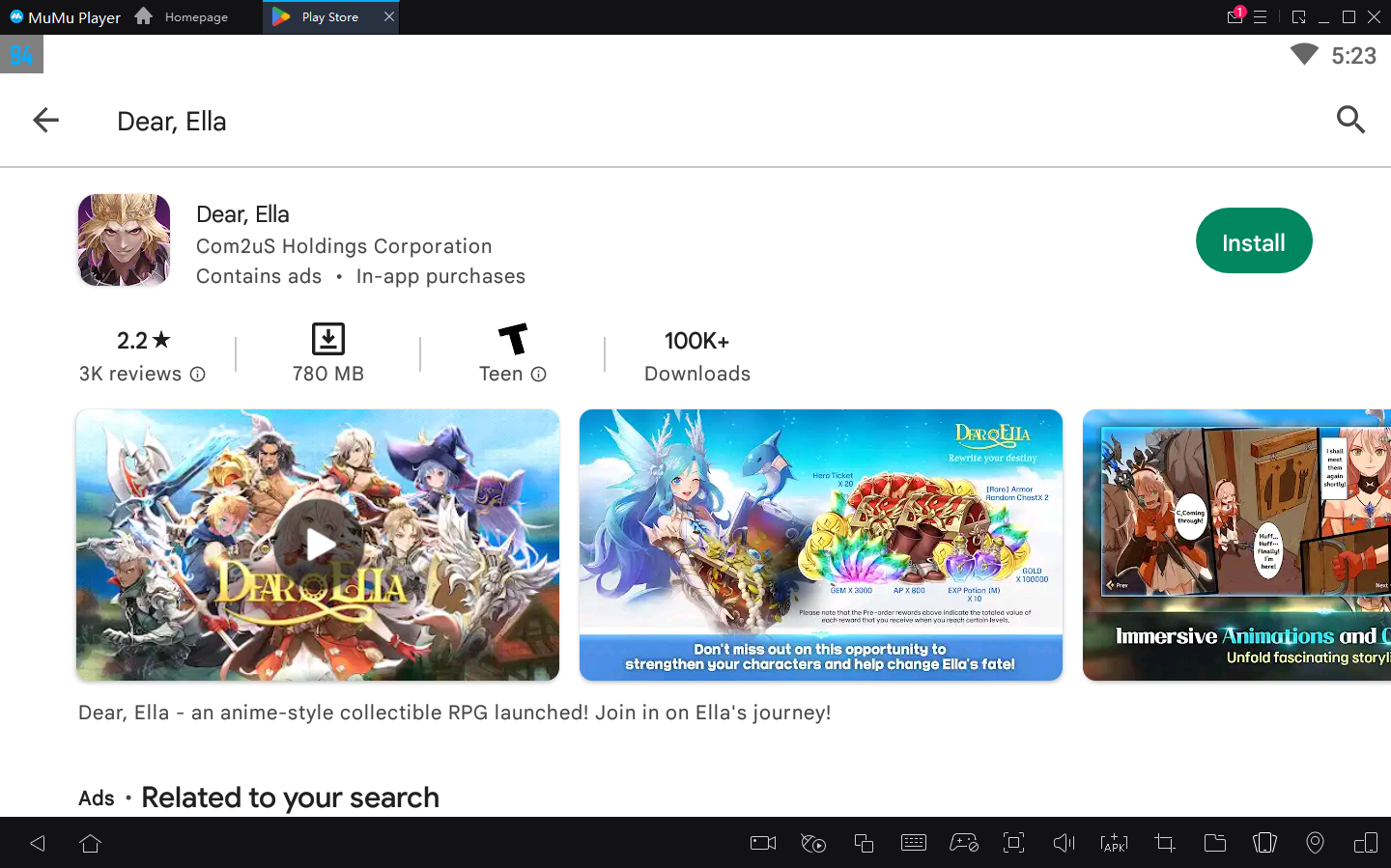Image resolution: width=1391 pixels, height=868 pixels.
Task: Click the Wi-Fi status icon
Action: [x=1304, y=55]
